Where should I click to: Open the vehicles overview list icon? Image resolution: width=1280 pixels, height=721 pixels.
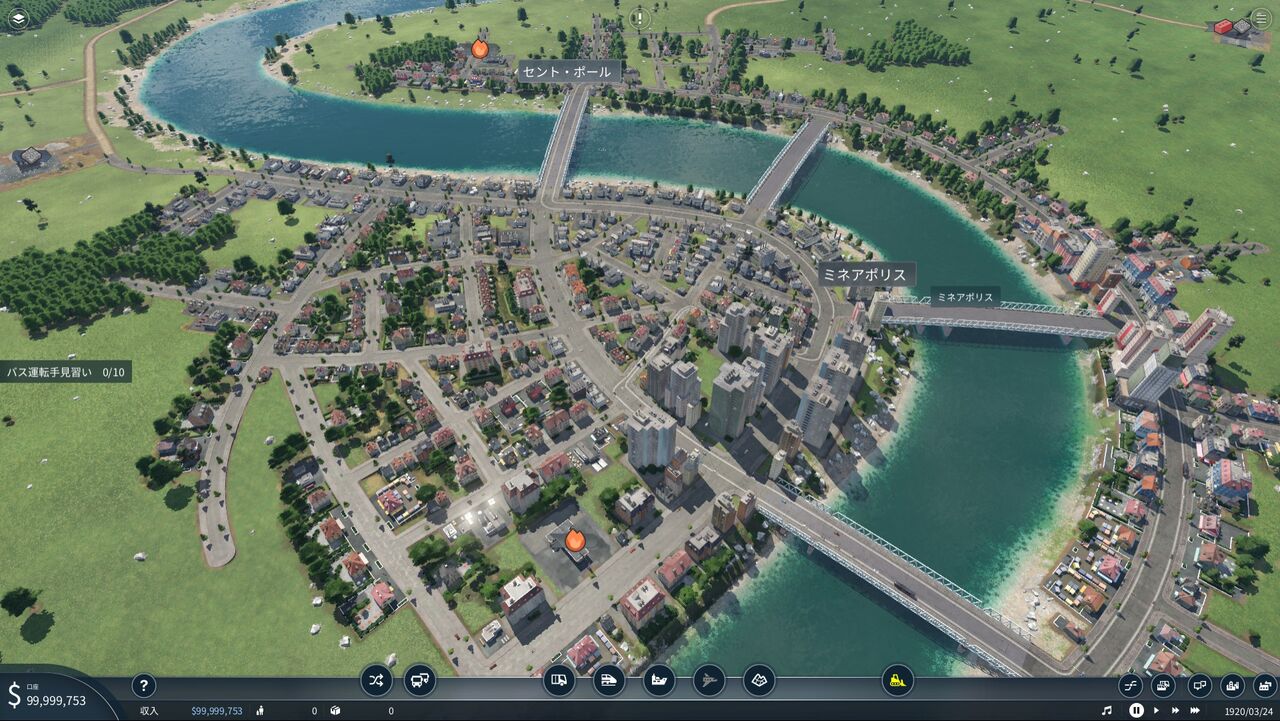(1164, 685)
